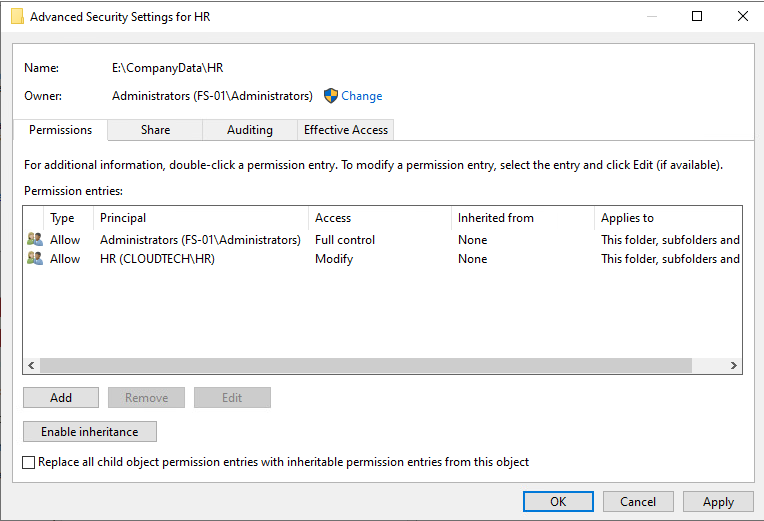764x521 pixels.
Task: Click Allow in the HR row
Action: [65, 259]
